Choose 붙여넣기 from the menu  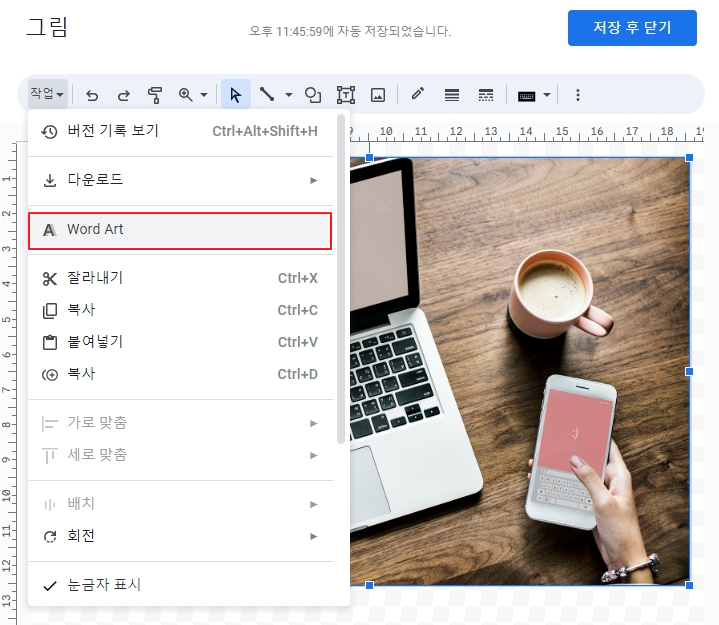pyautogui.click(x=181, y=342)
